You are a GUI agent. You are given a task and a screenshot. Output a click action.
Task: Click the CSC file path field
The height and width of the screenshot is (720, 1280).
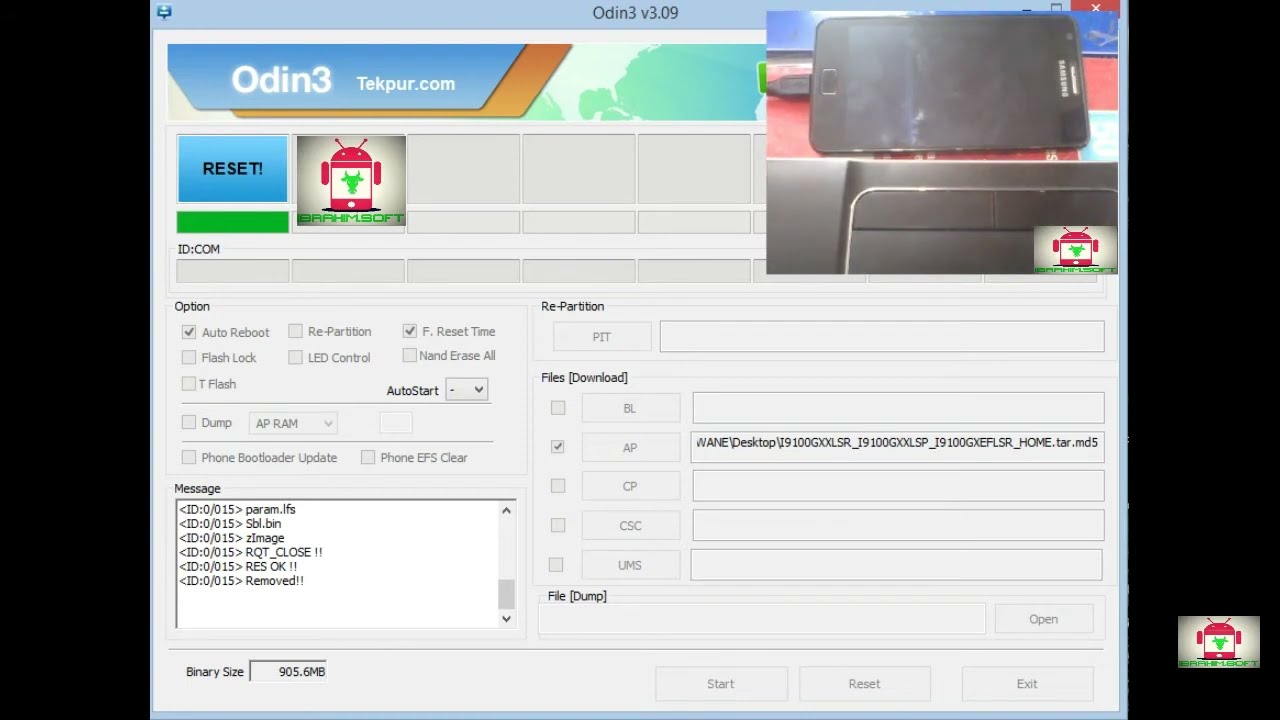(898, 525)
